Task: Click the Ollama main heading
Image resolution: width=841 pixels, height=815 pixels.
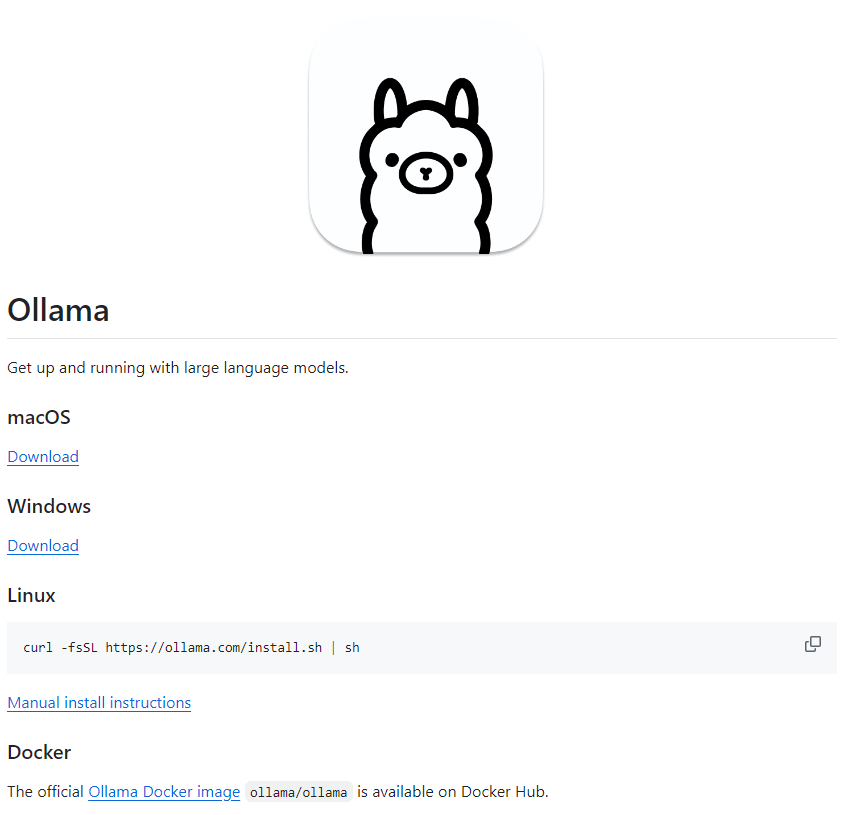Action: tap(58, 310)
